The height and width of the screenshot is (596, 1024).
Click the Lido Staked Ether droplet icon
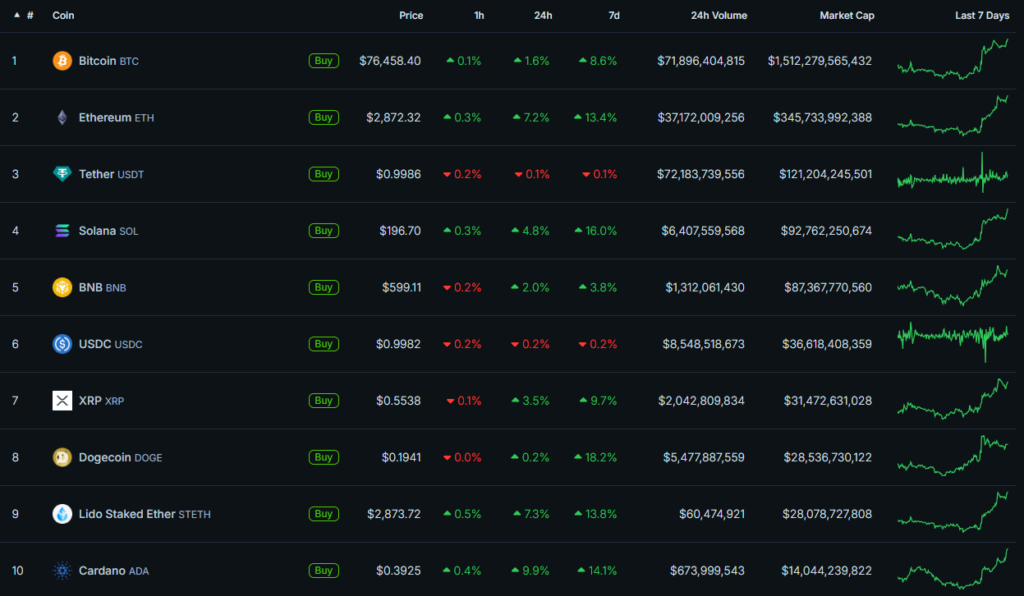[63, 513]
